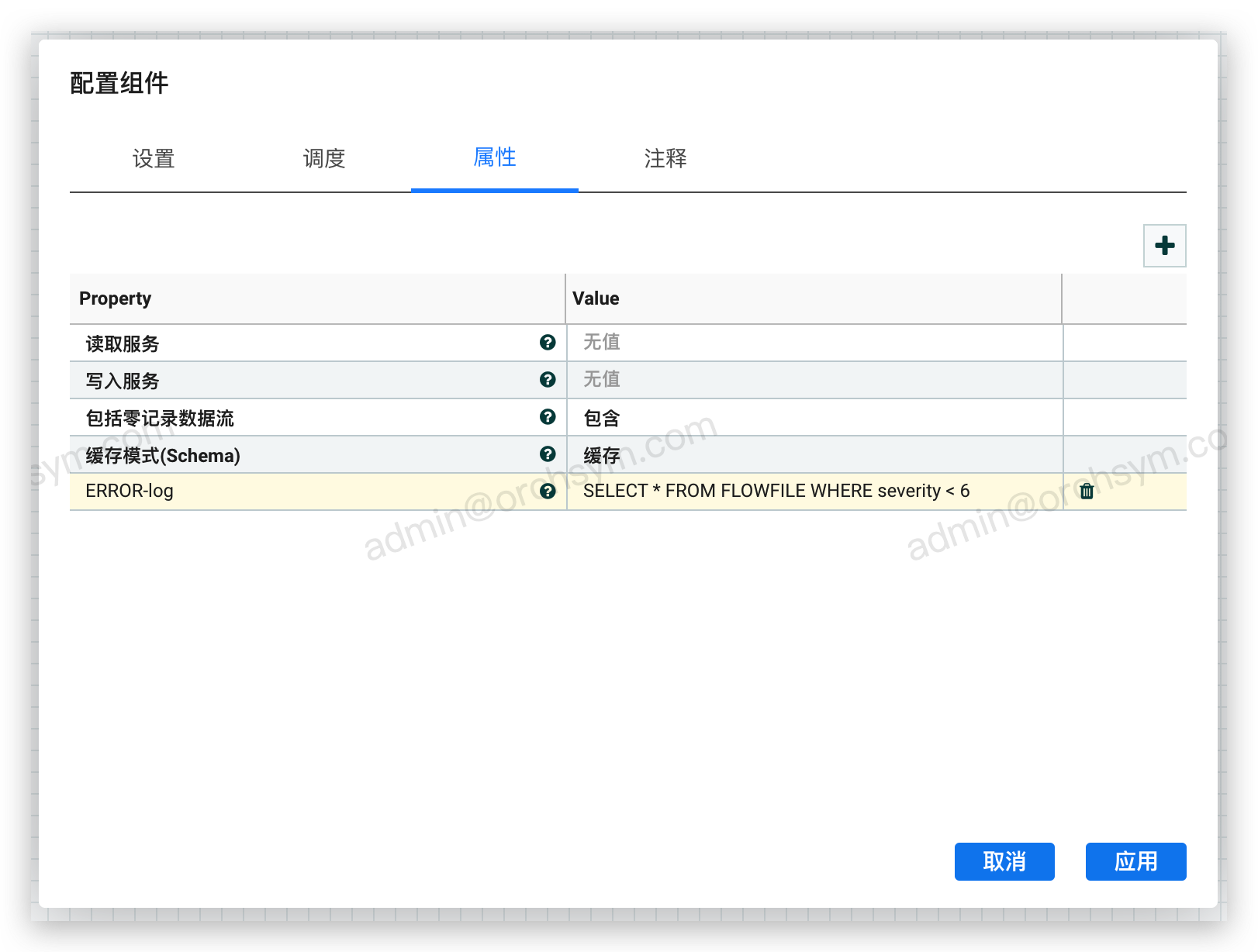The width and height of the screenshot is (1258, 952).
Task: Go to the 注释 tab
Action: (665, 159)
